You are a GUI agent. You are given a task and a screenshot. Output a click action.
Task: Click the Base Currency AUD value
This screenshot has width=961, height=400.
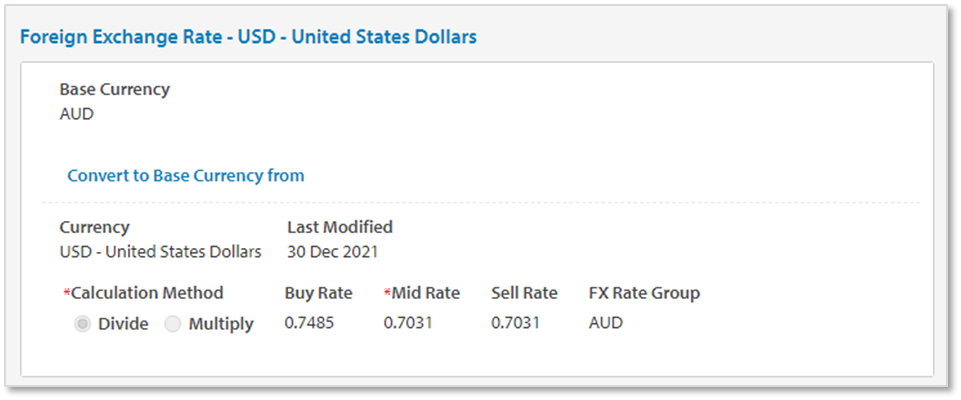pyautogui.click(x=77, y=114)
